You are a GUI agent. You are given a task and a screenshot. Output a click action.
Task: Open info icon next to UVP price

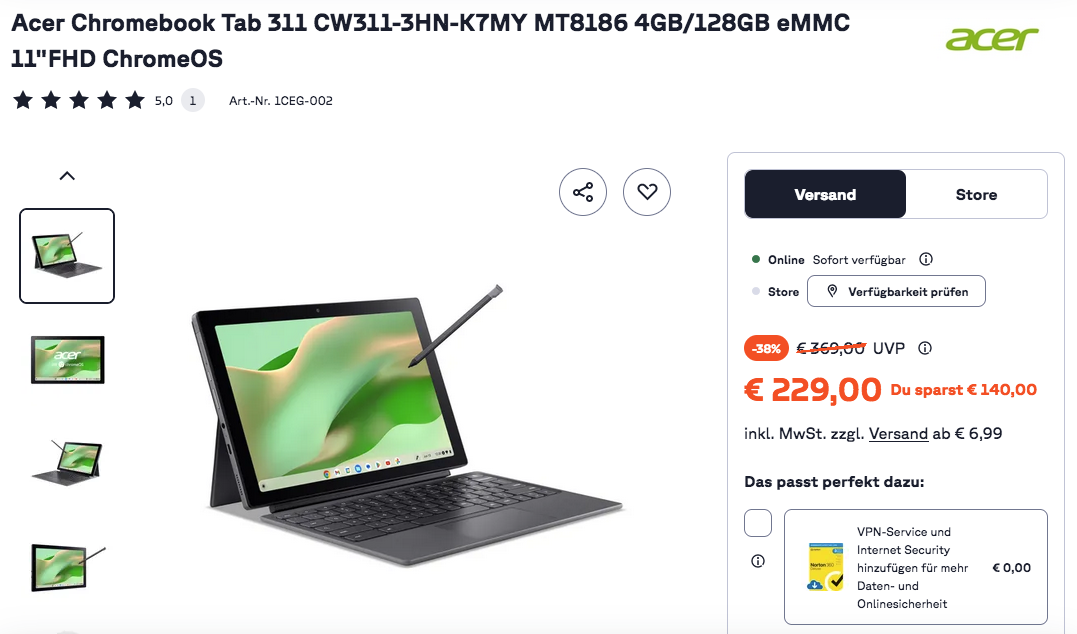(925, 348)
